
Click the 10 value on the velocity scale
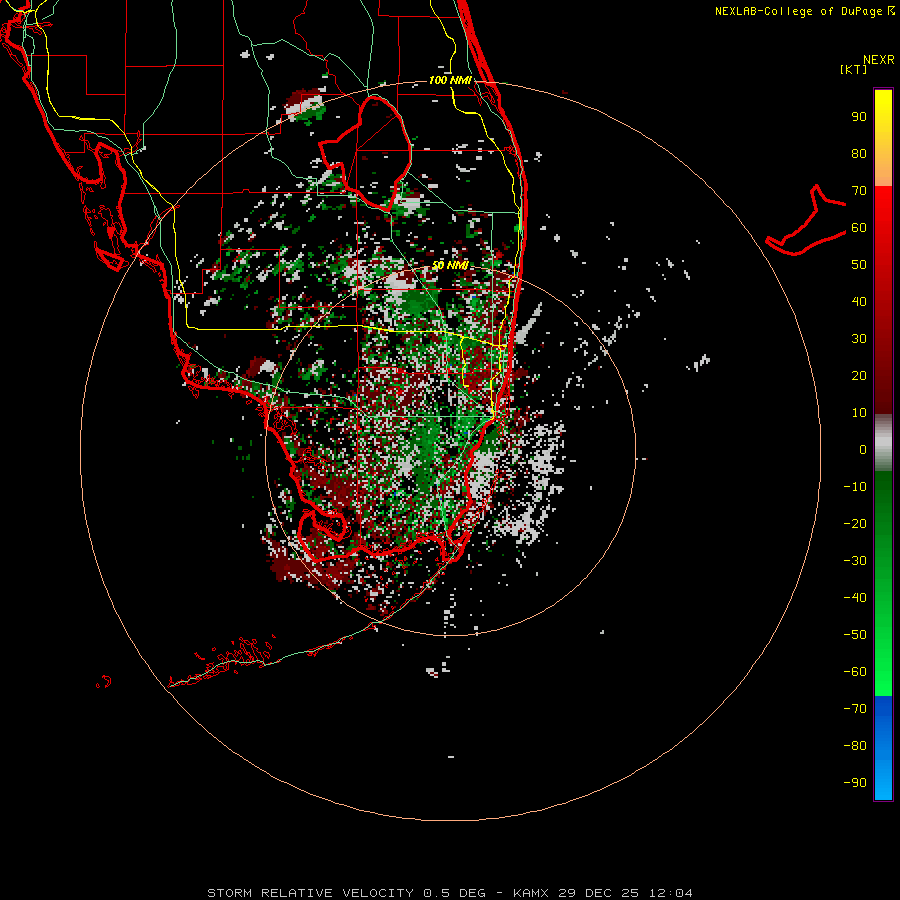pyautogui.click(x=859, y=413)
